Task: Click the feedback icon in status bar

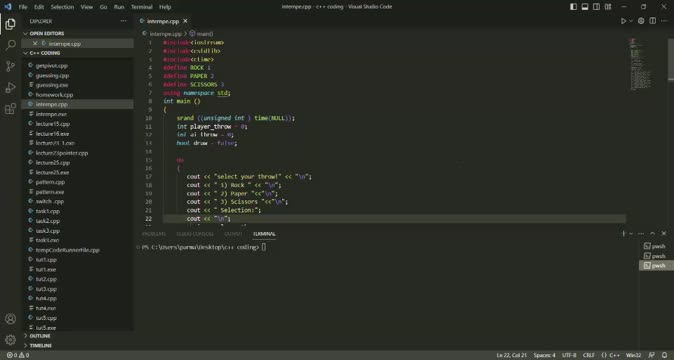Action: (x=651, y=355)
